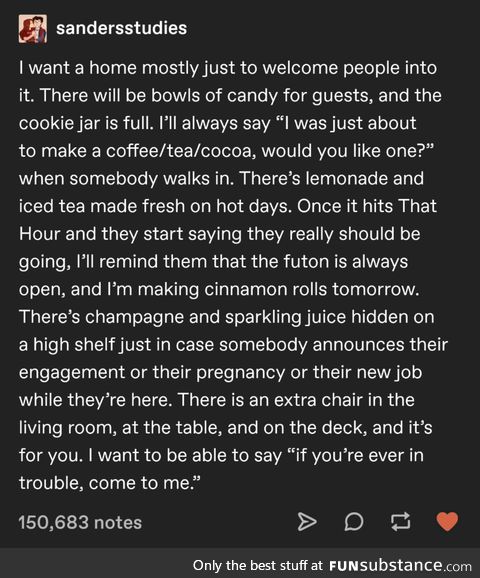Open the sandersstudies avatar image
The width and height of the screenshot is (480, 578).
point(33,29)
